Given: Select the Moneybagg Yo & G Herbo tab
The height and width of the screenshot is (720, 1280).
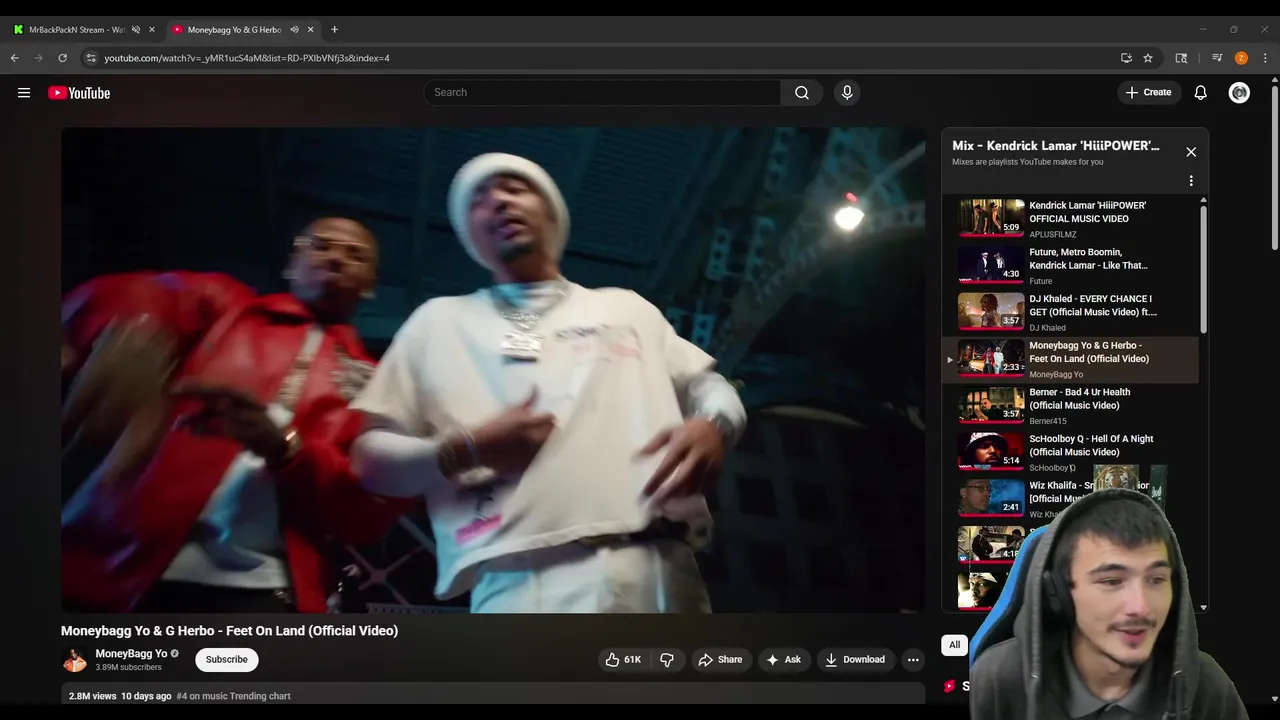Looking at the screenshot, I should click(234, 30).
